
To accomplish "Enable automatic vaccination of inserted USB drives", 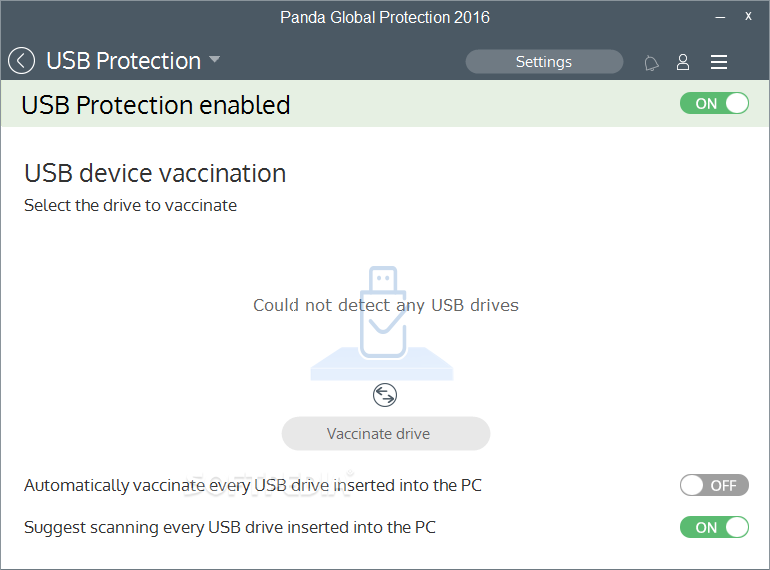I will click(x=714, y=486).
